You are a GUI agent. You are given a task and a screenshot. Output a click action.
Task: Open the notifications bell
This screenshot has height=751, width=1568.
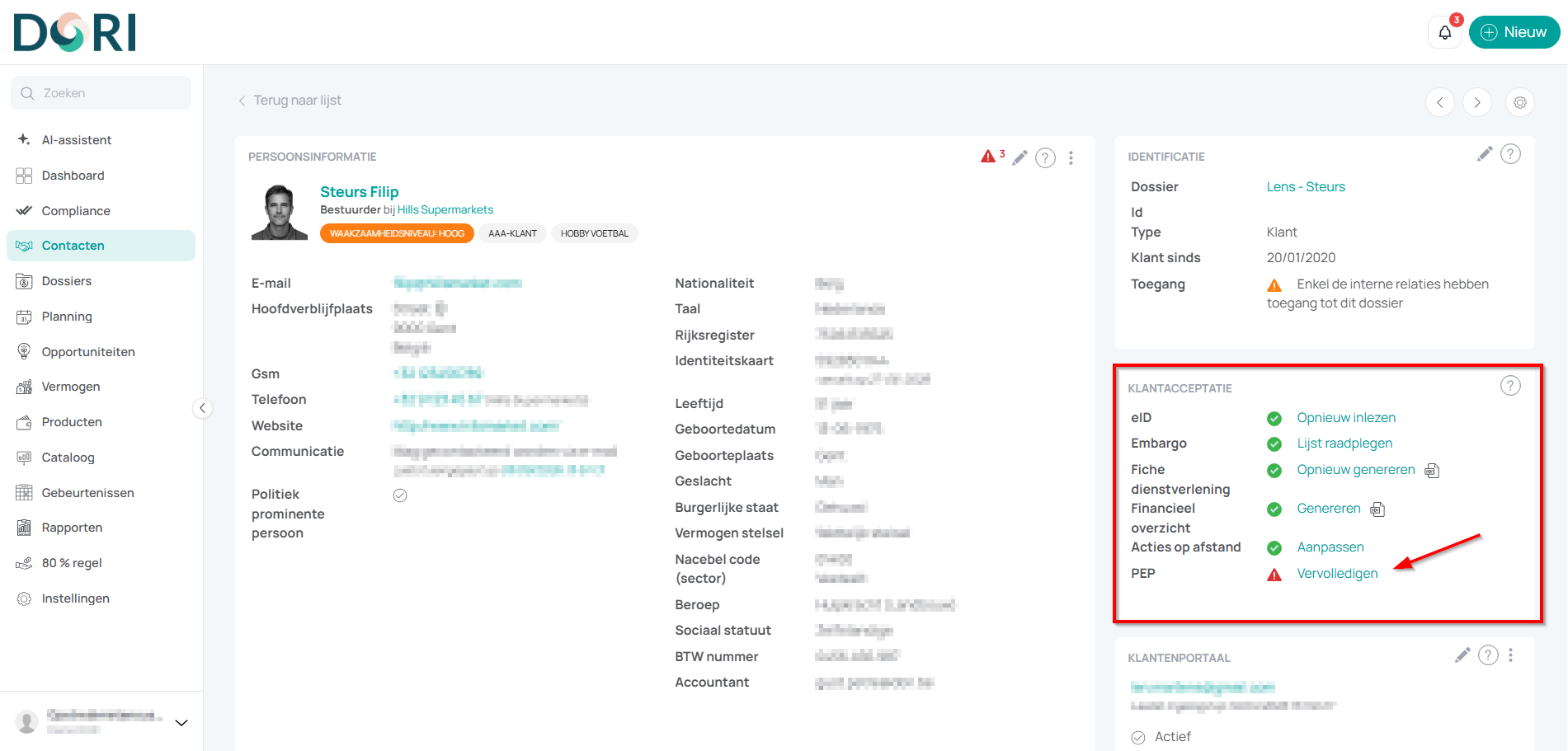(x=1444, y=32)
